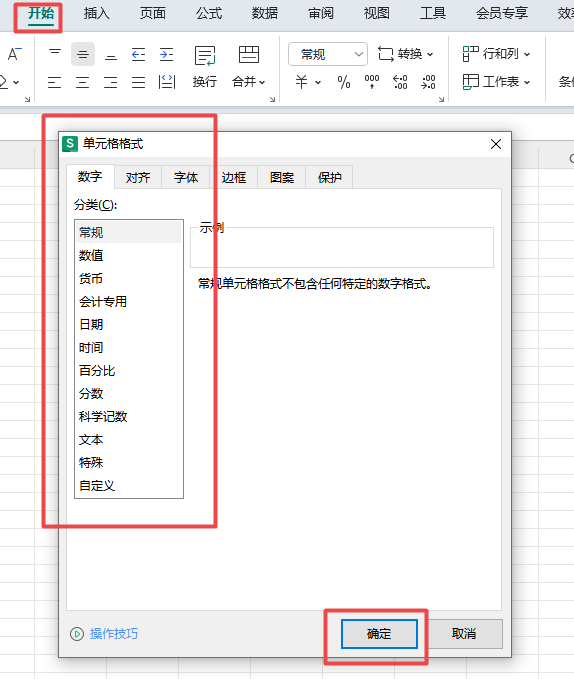Screen dimensions: 574x679
Task: Switch to 保护 tab in dialog
Action: click(x=329, y=178)
